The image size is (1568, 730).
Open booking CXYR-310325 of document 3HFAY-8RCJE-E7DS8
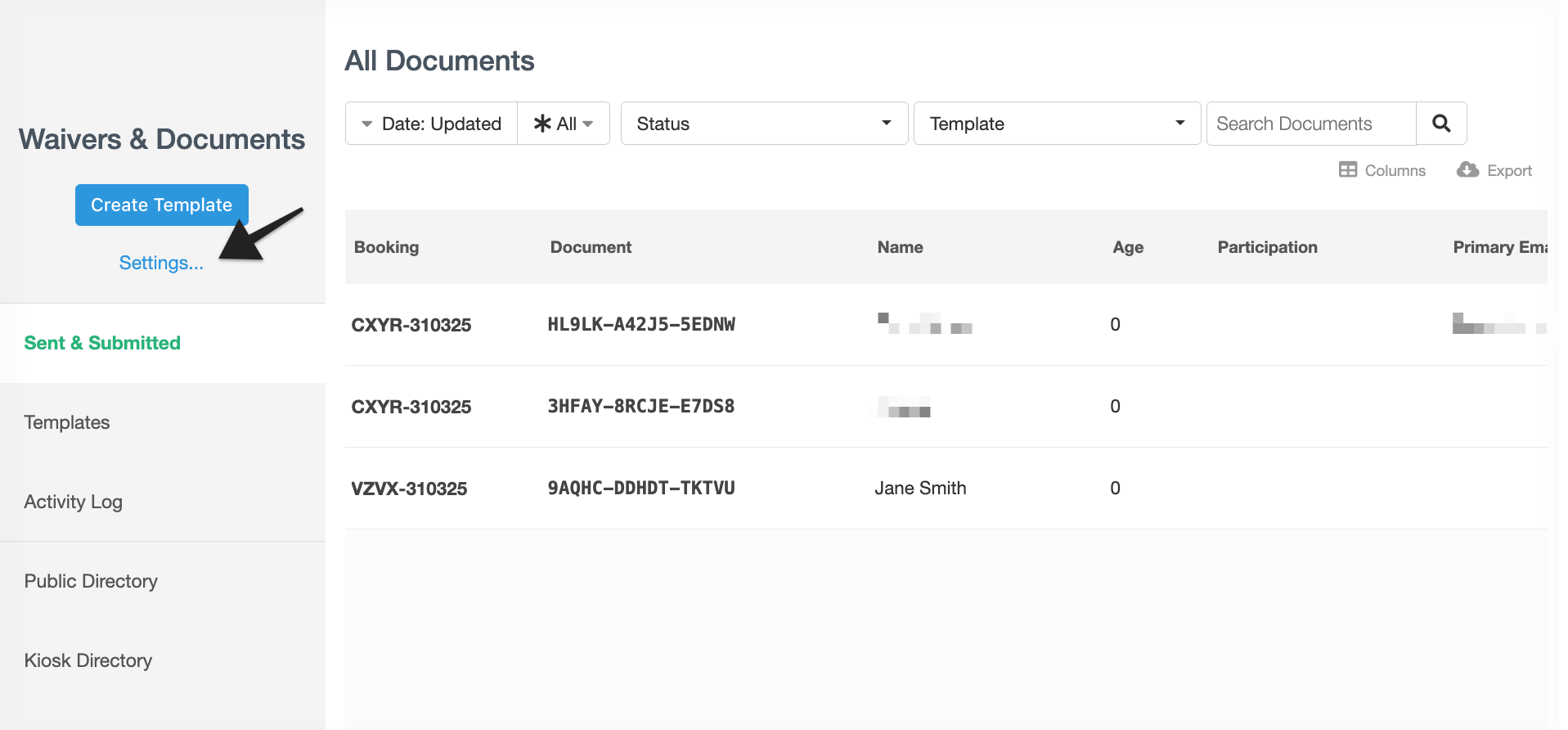click(411, 407)
